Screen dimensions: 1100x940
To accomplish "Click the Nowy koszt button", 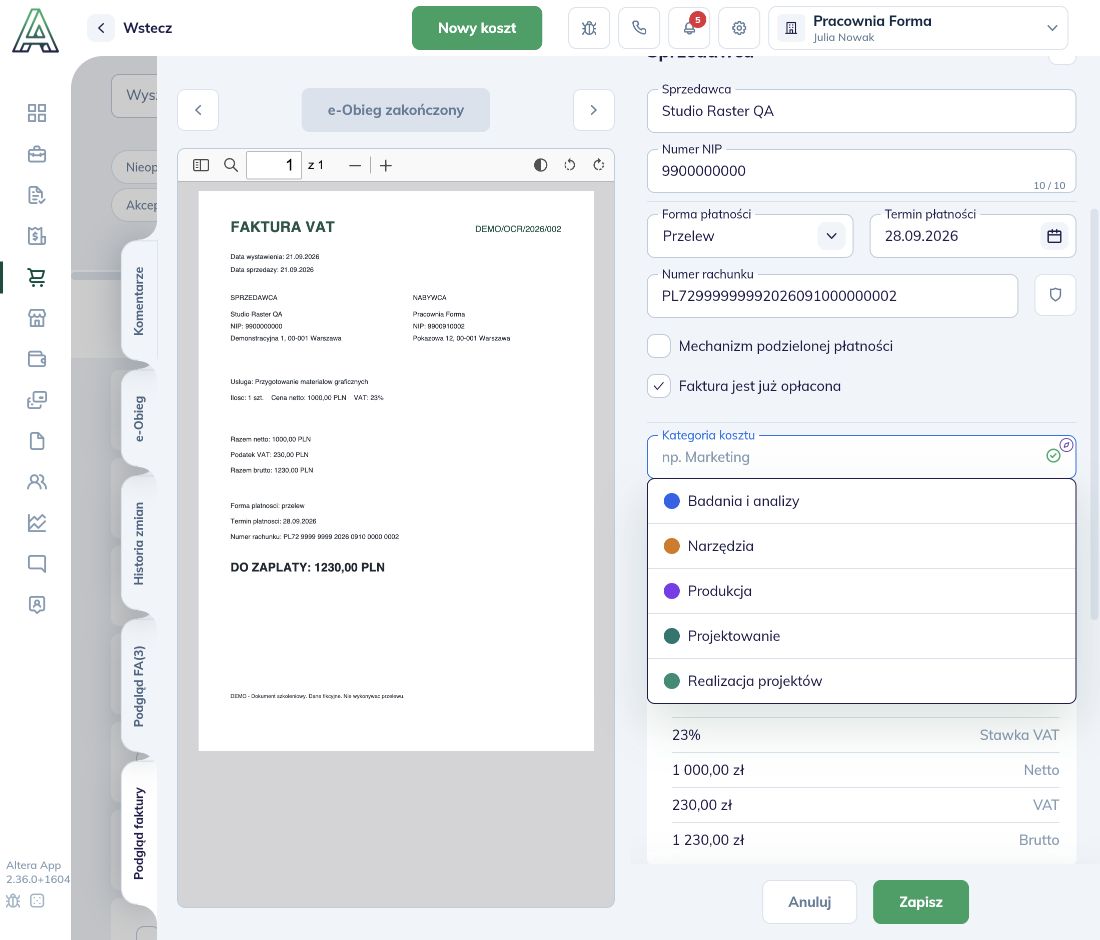I will pyautogui.click(x=476, y=28).
